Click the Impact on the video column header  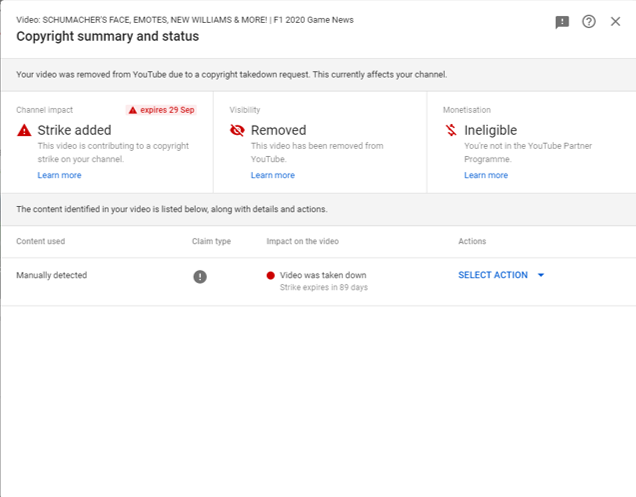303,241
